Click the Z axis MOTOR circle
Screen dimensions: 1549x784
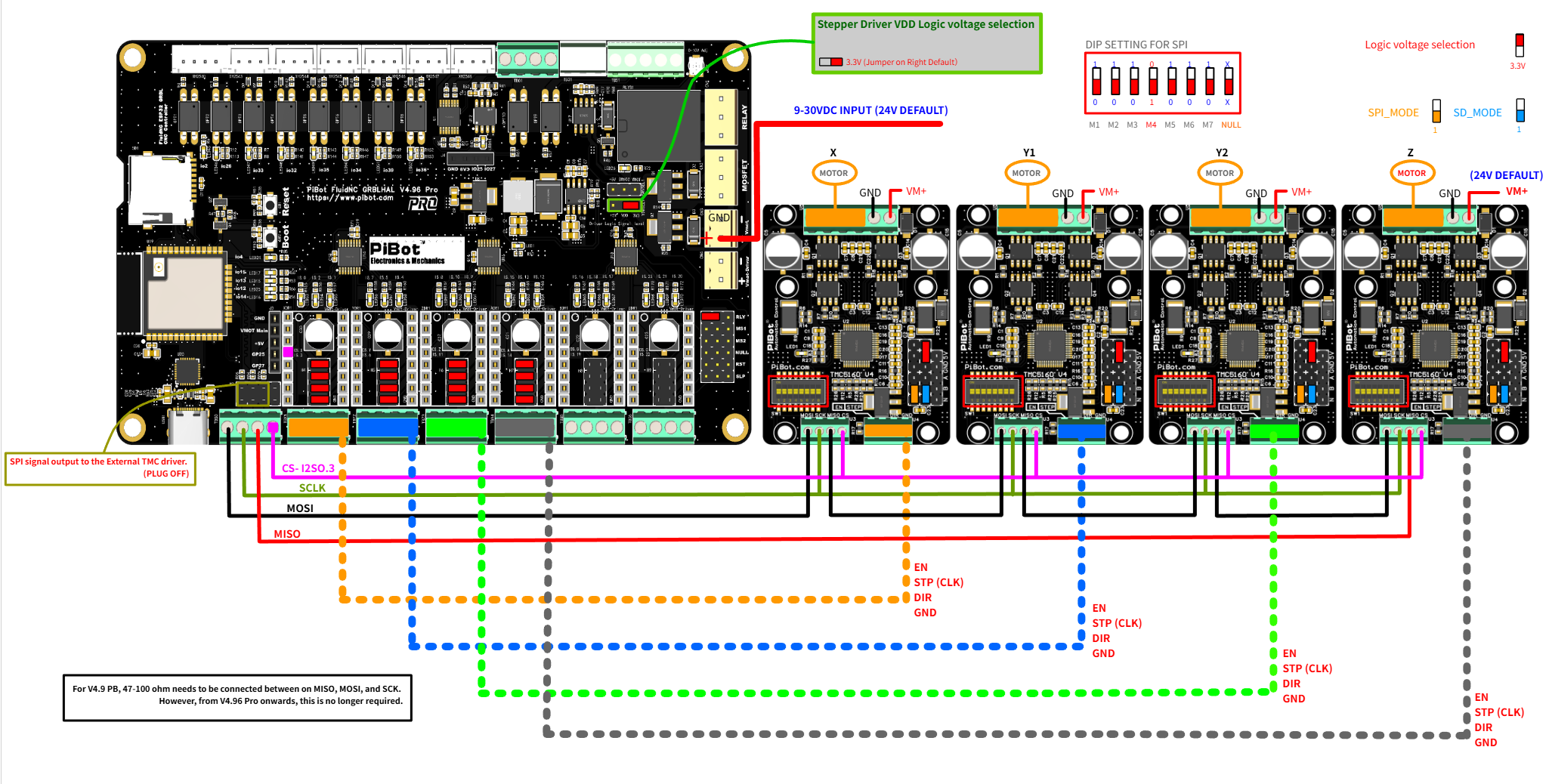pos(1411,173)
